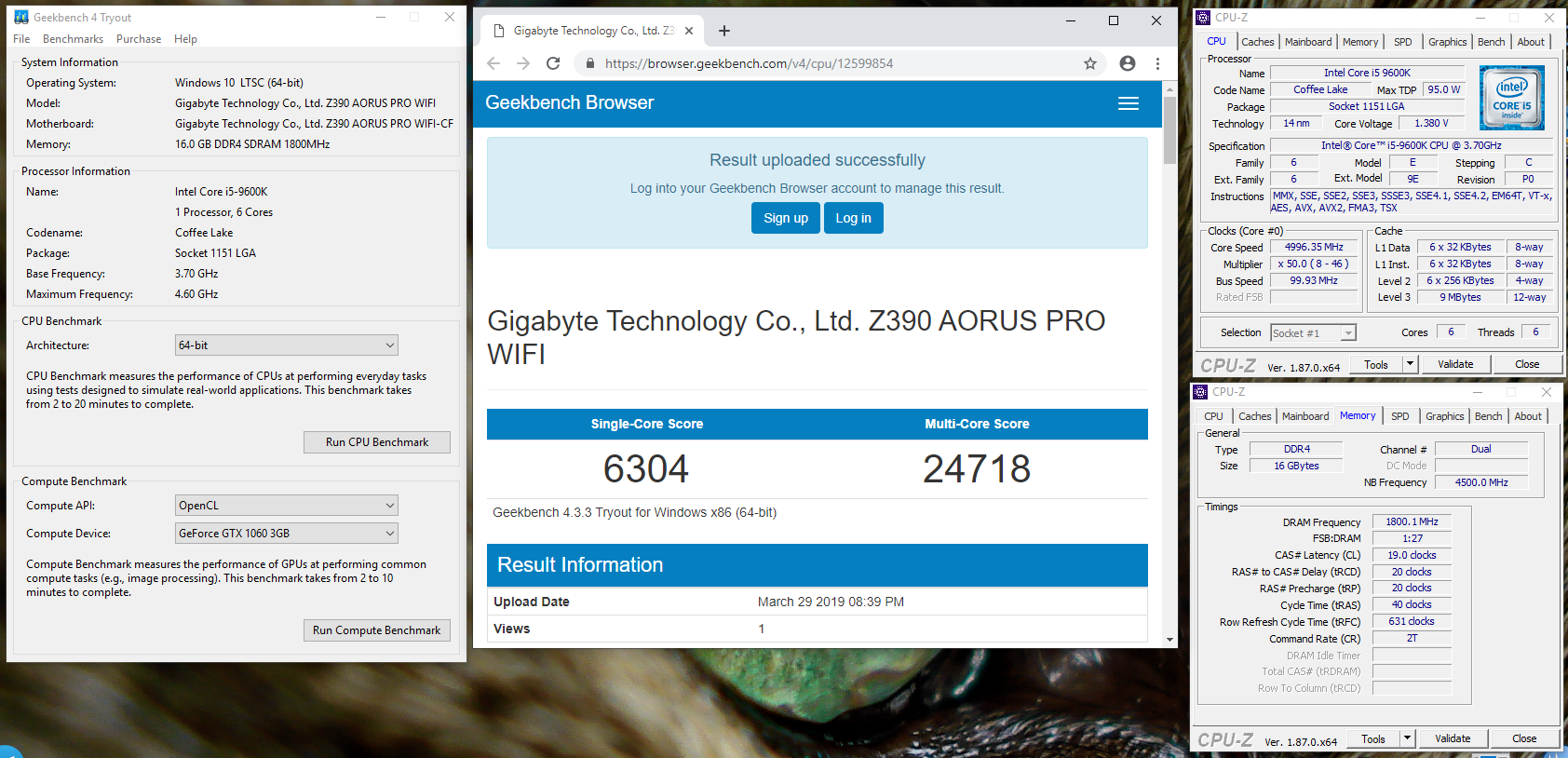Click Tools button in bottom CPU-Z window
The image size is (1568, 758).
[1373, 738]
